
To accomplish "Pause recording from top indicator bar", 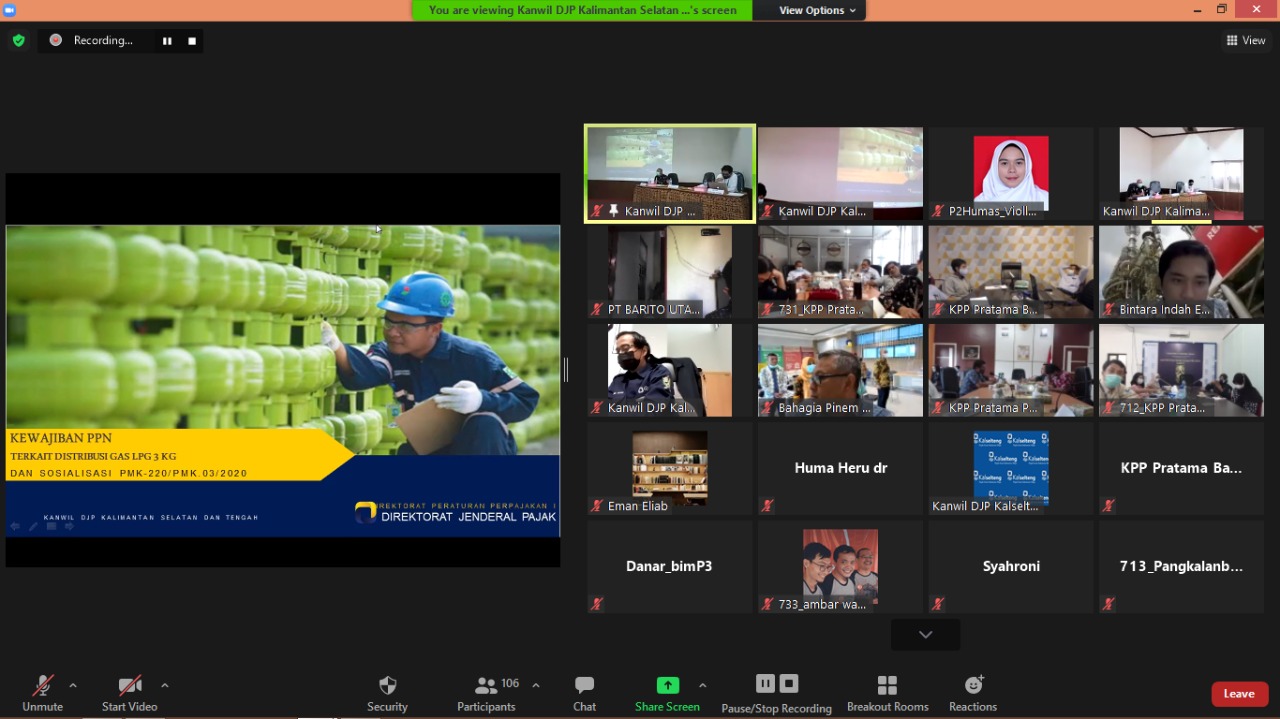I will (x=167, y=41).
